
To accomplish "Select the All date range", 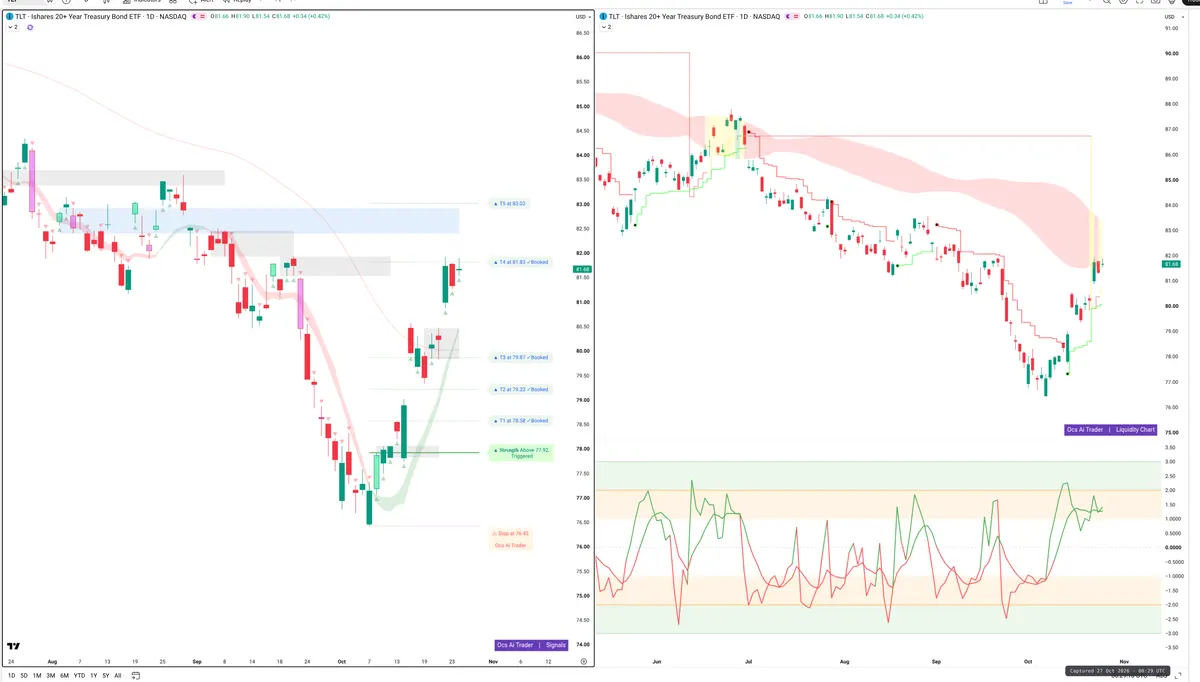I will click(118, 676).
